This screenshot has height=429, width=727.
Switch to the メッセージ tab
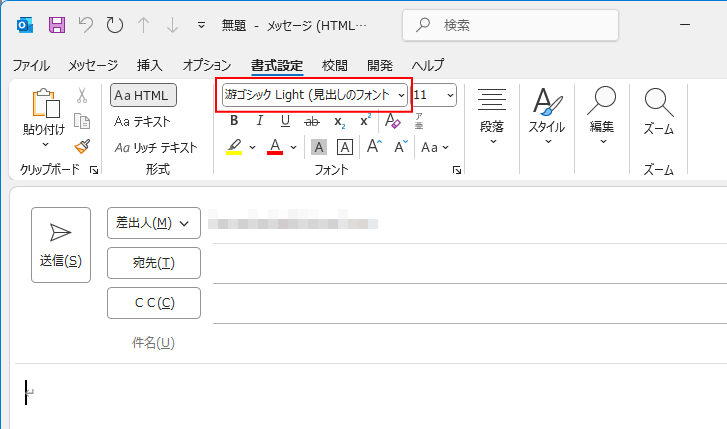[x=93, y=65]
